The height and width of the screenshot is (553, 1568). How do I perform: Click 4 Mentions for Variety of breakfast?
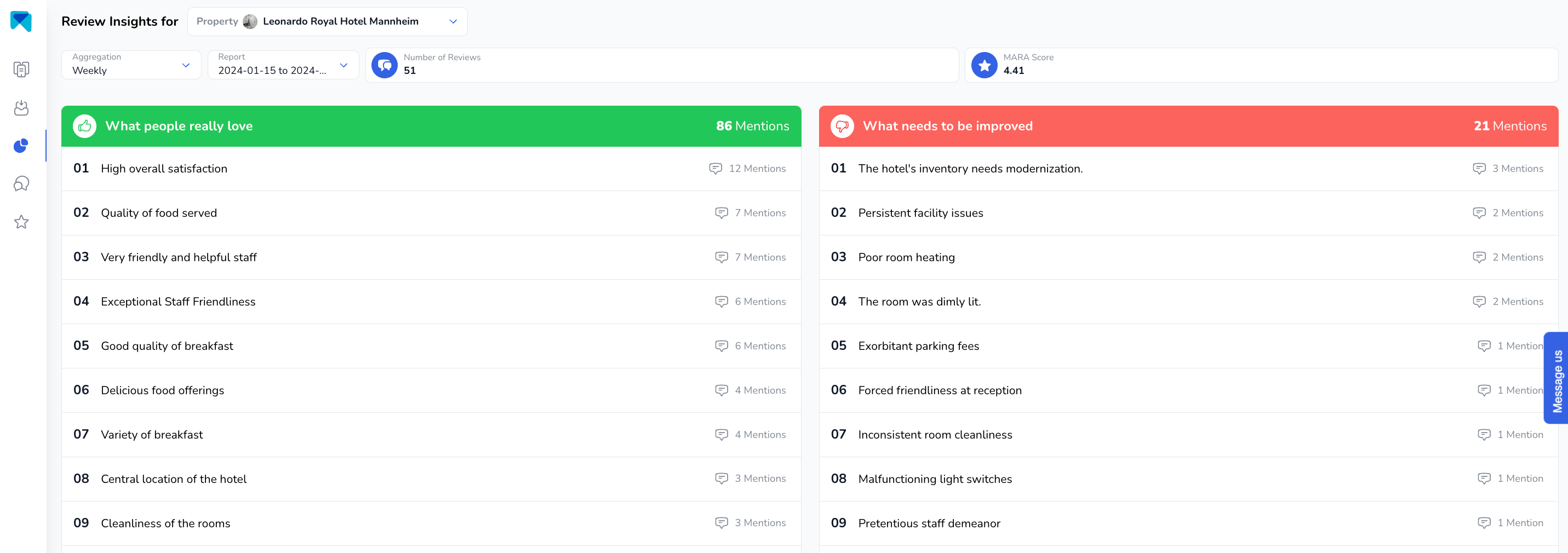click(x=760, y=435)
